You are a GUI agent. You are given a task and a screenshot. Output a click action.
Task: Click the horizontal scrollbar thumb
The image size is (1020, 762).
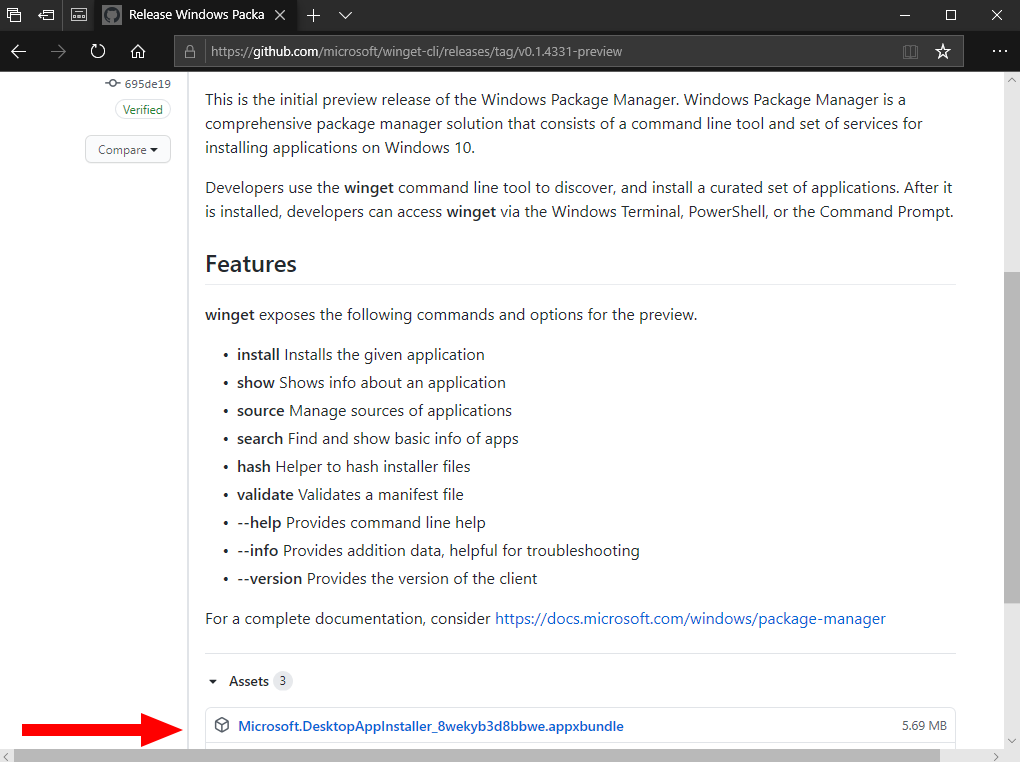(x=477, y=755)
